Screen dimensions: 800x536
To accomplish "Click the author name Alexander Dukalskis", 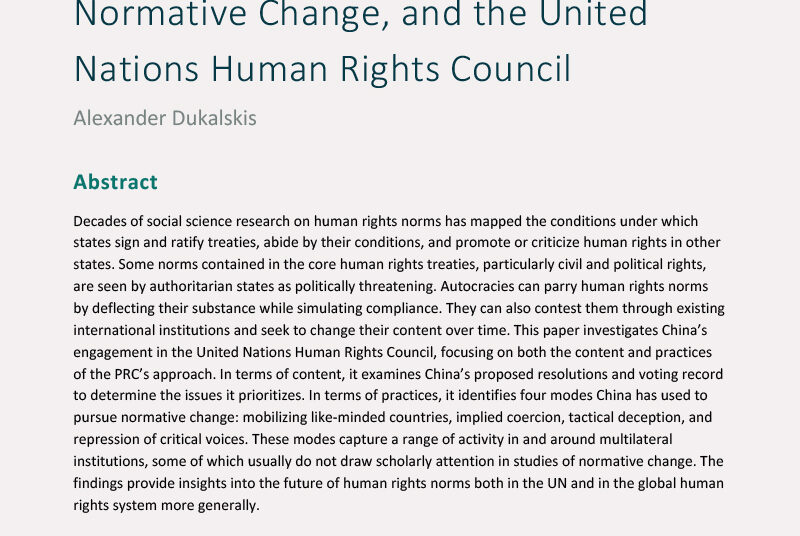I will [164, 118].
